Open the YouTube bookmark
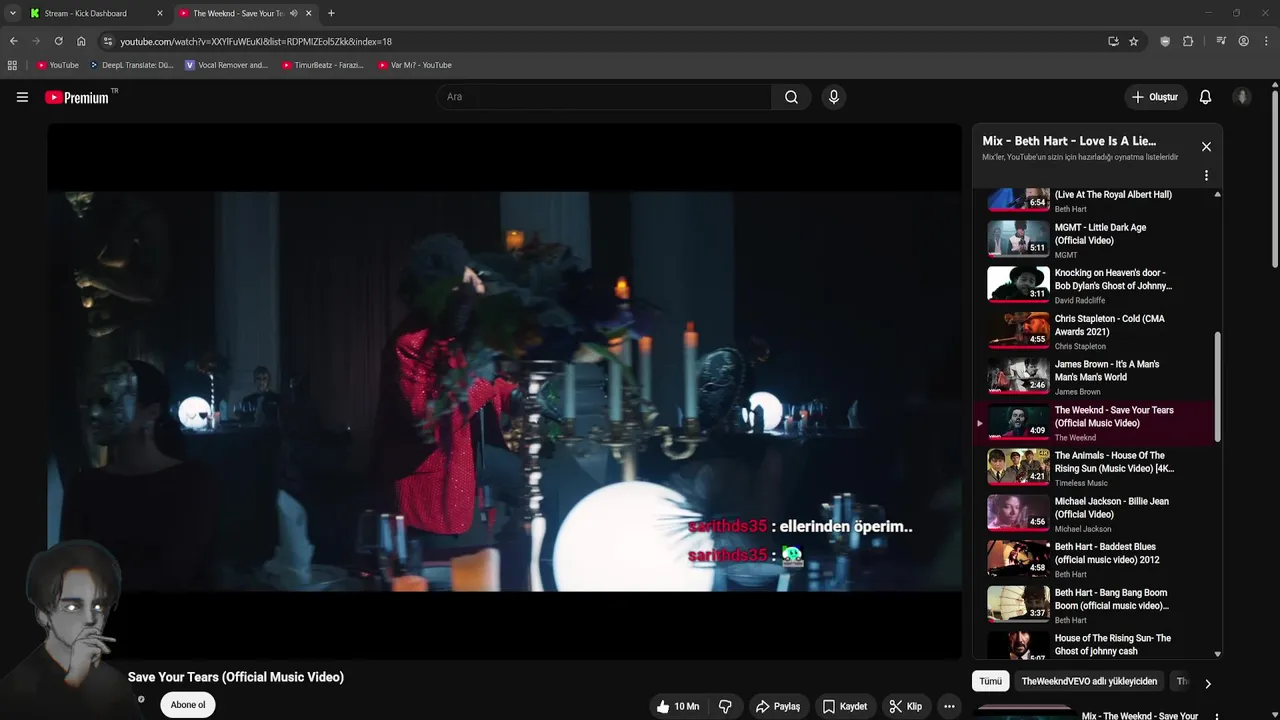Image resolution: width=1280 pixels, height=720 pixels. tap(57, 65)
